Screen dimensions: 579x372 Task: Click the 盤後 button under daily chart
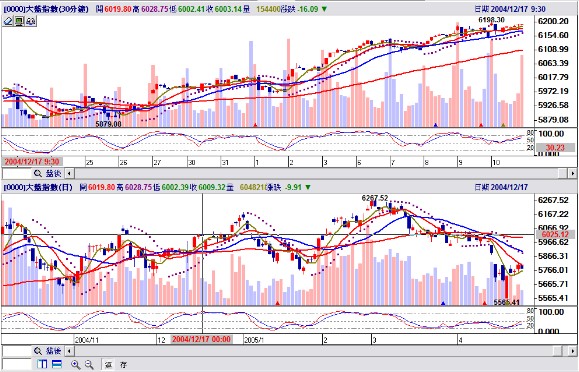click(53, 351)
